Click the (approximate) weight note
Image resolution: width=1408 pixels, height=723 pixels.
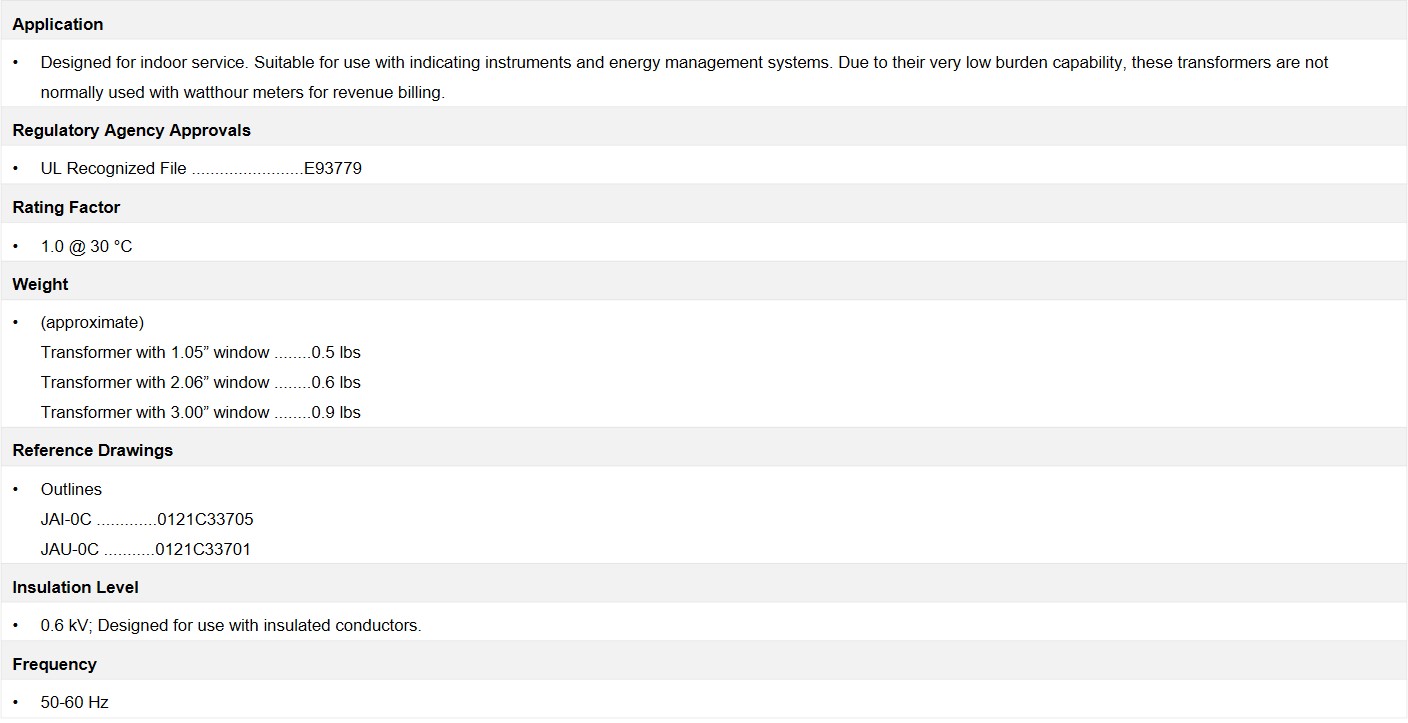coord(92,322)
